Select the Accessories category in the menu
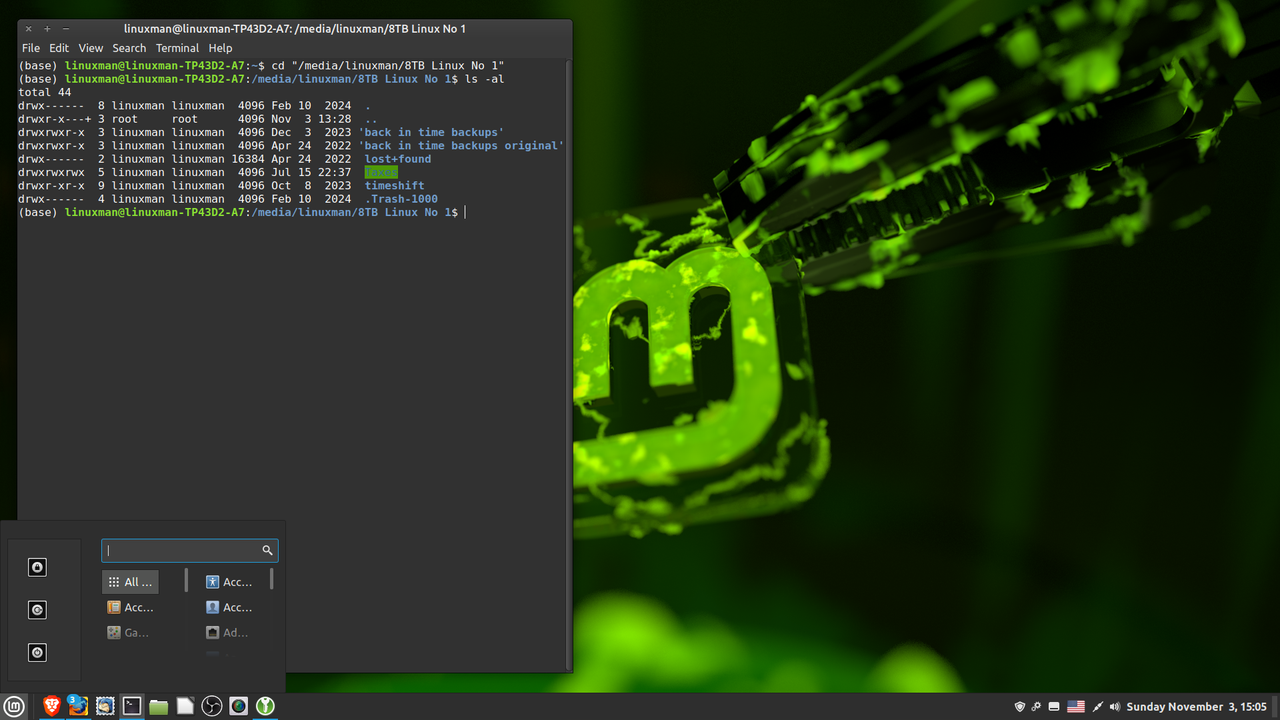1280x720 pixels. tap(130, 607)
